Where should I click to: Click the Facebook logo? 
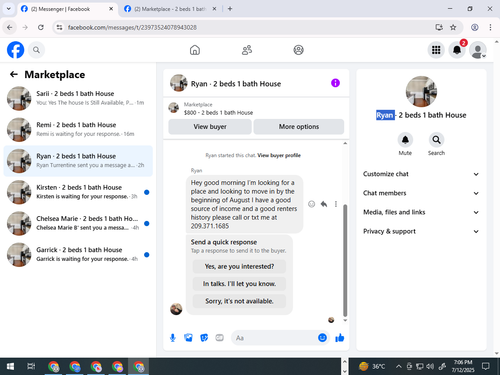(15, 50)
